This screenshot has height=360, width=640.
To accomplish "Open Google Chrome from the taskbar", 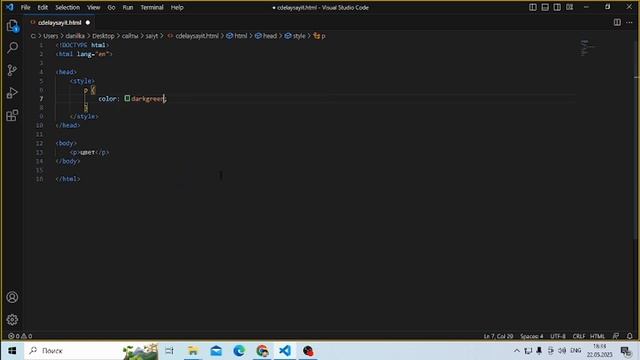I will point(262,351).
